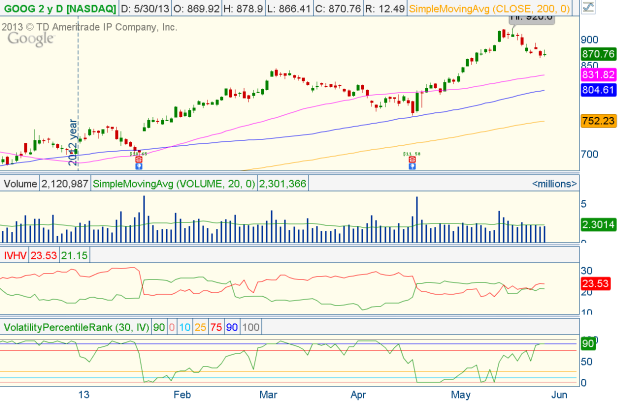Click the green 90 percentile rank axis tag
Screen dimensions: 625x401
pyautogui.click(x=589, y=344)
